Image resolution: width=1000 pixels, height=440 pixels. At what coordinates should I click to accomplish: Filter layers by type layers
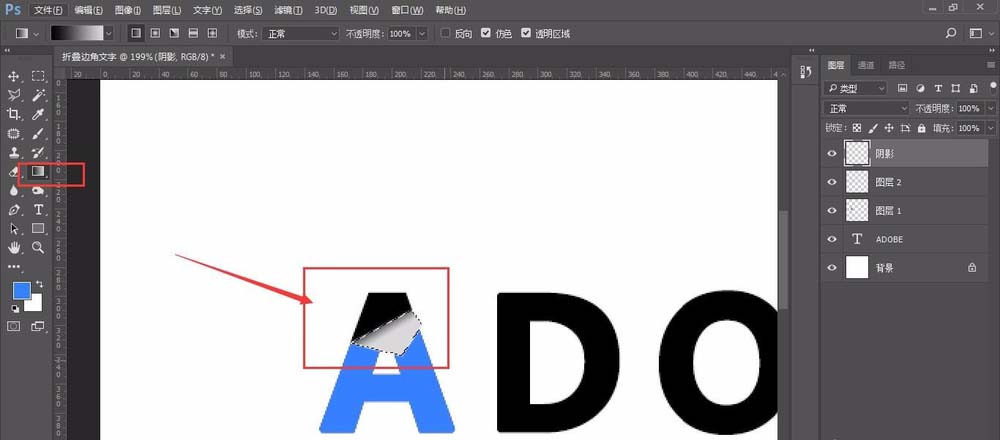pos(938,89)
